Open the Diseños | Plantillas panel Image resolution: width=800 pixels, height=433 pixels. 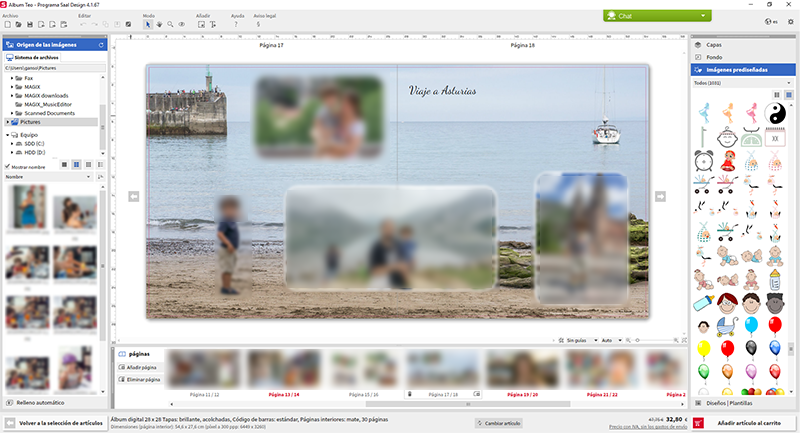(743, 403)
